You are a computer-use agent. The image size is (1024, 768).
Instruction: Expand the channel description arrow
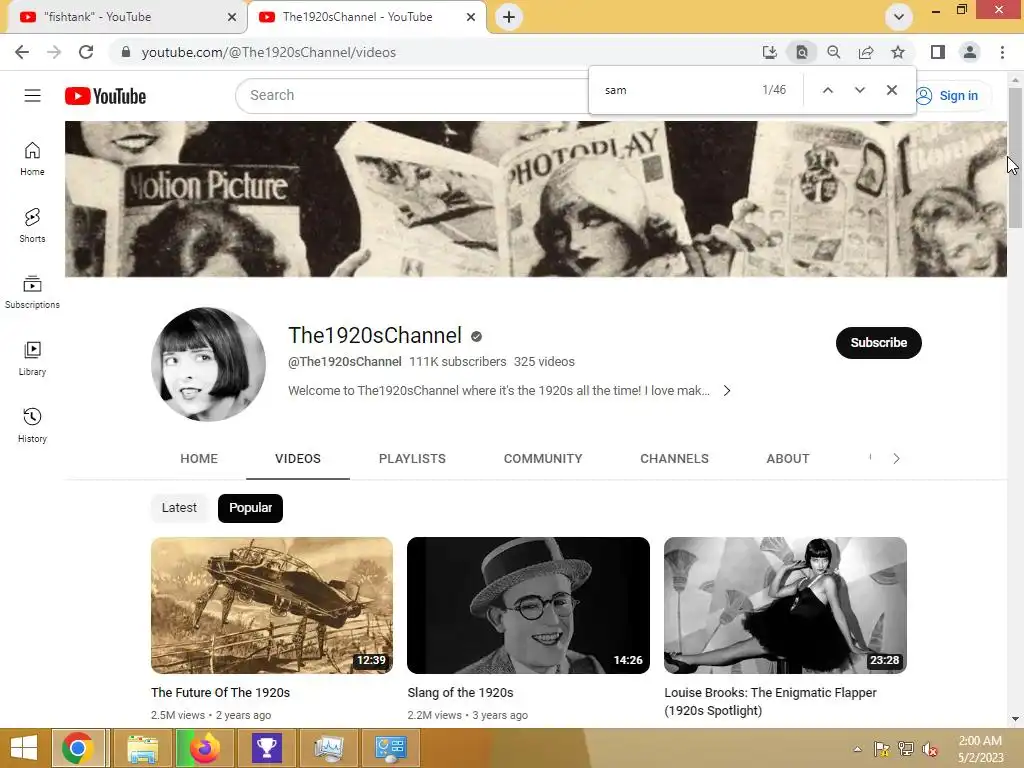[x=727, y=391]
